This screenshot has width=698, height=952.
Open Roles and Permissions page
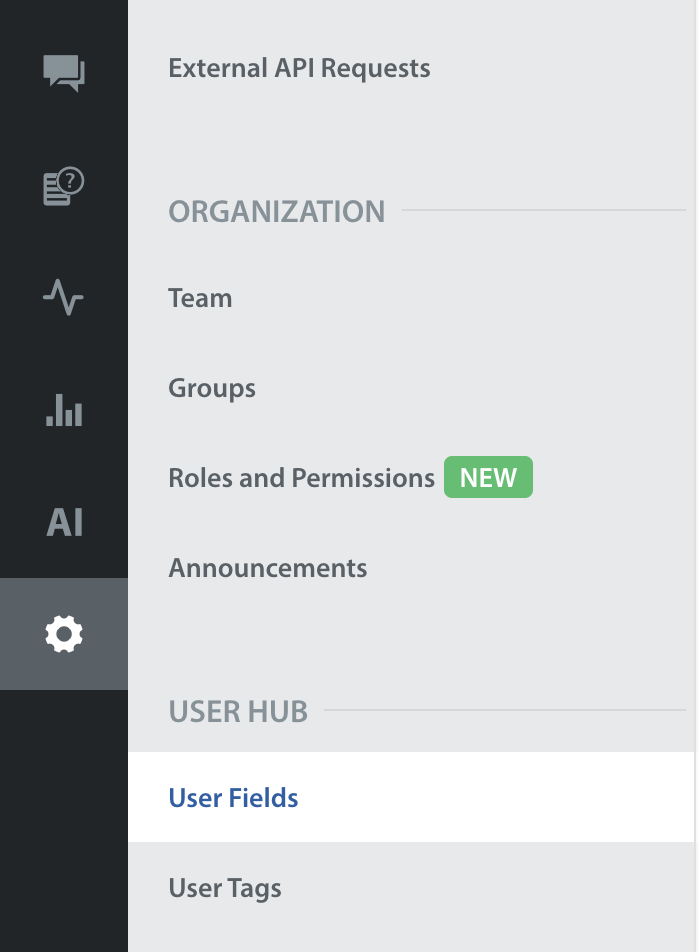point(301,478)
